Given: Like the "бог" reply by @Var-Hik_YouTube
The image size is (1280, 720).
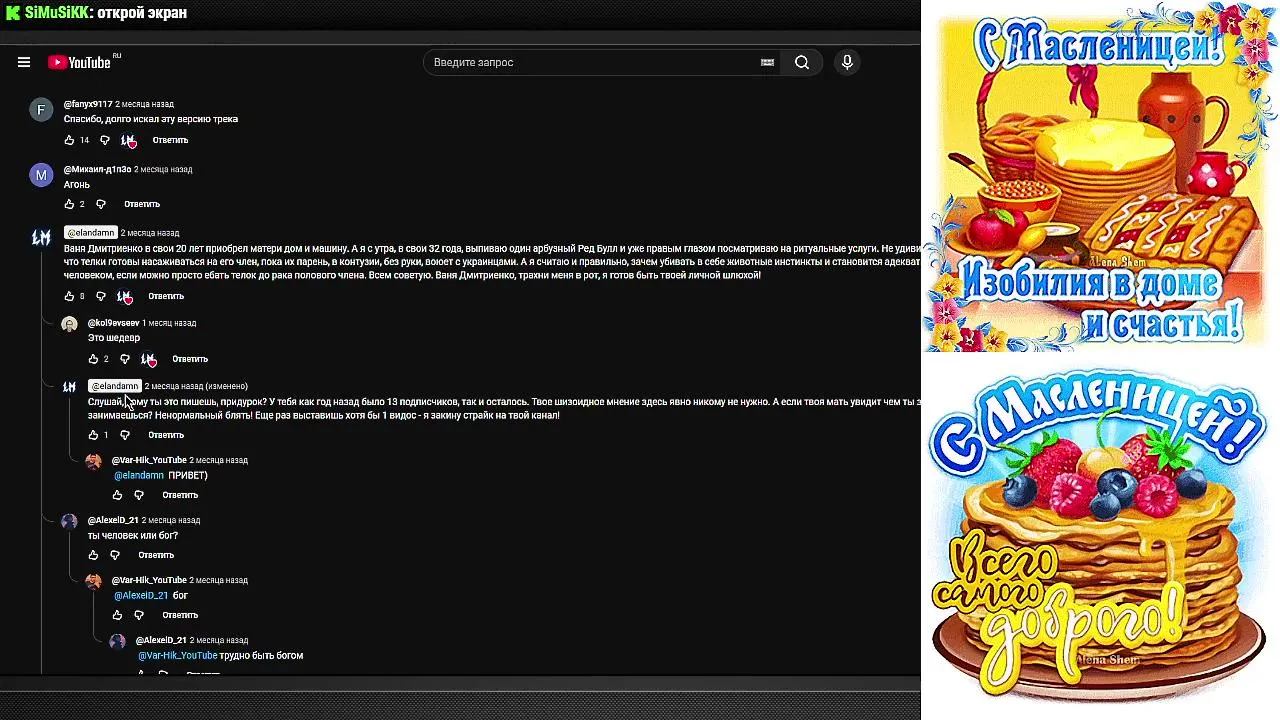Looking at the screenshot, I should [117, 615].
